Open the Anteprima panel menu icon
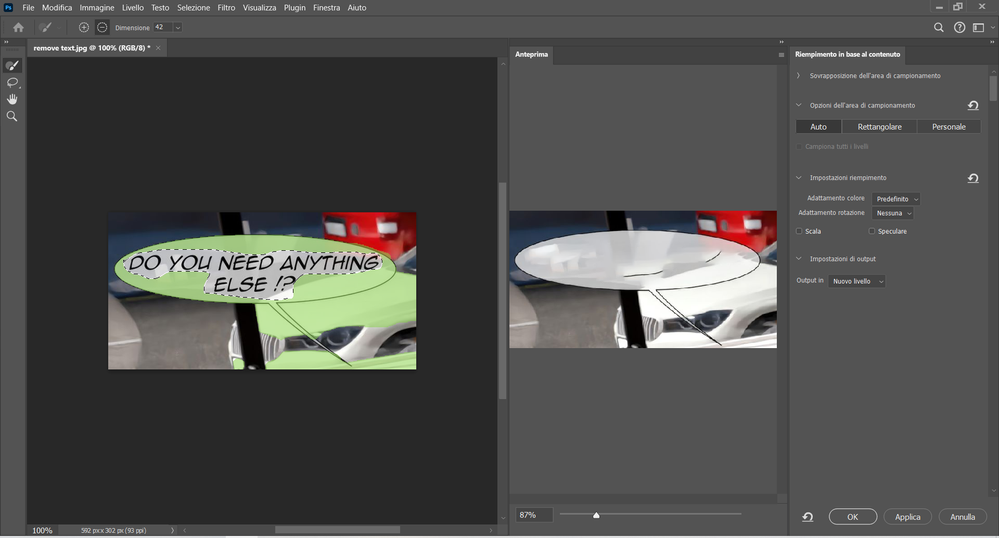The height and width of the screenshot is (538, 999). (x=781, y=55)
